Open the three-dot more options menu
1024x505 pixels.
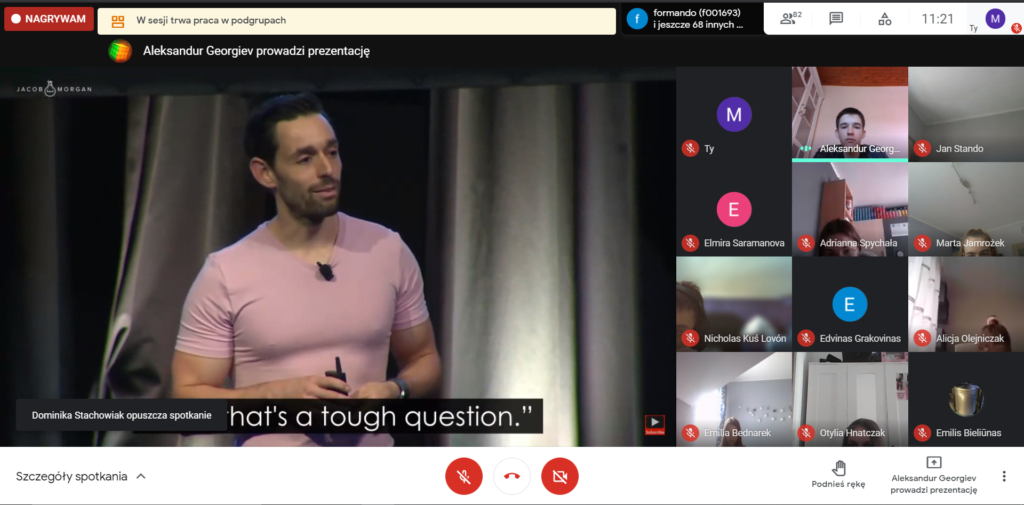pos(1004,476)
